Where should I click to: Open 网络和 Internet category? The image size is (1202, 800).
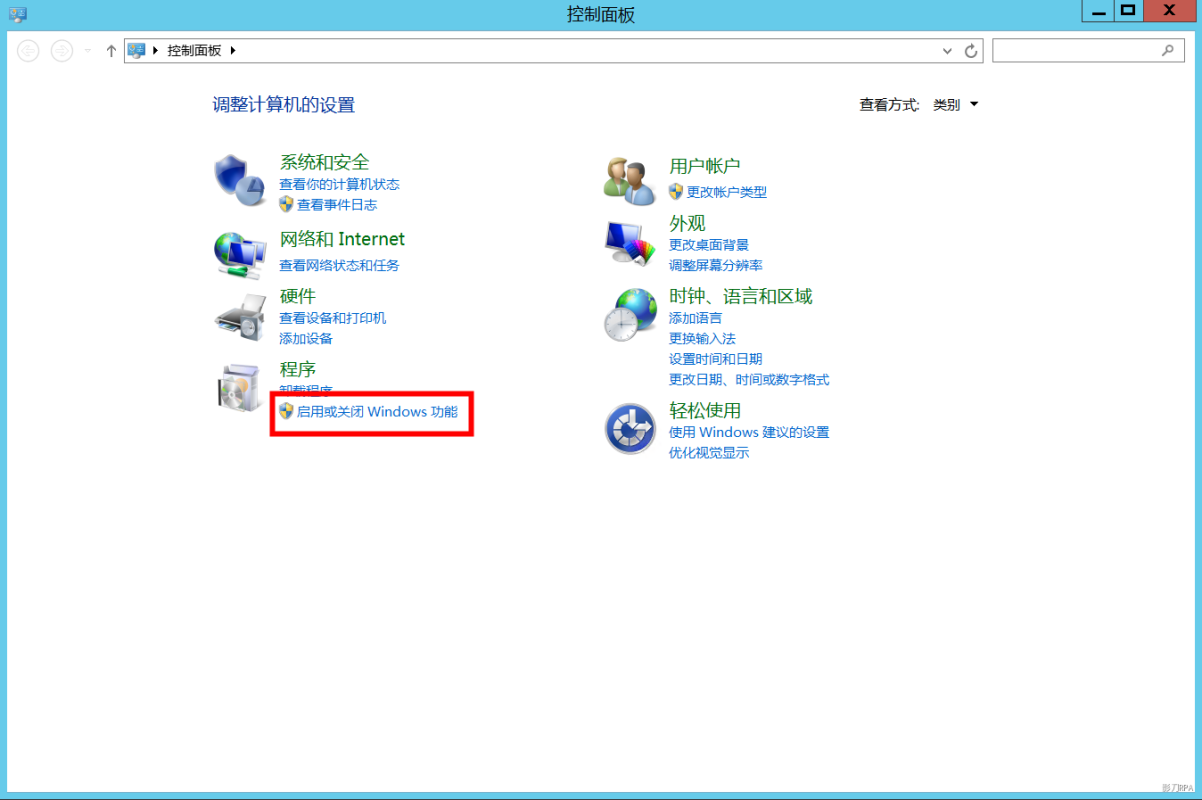(342, 239)
